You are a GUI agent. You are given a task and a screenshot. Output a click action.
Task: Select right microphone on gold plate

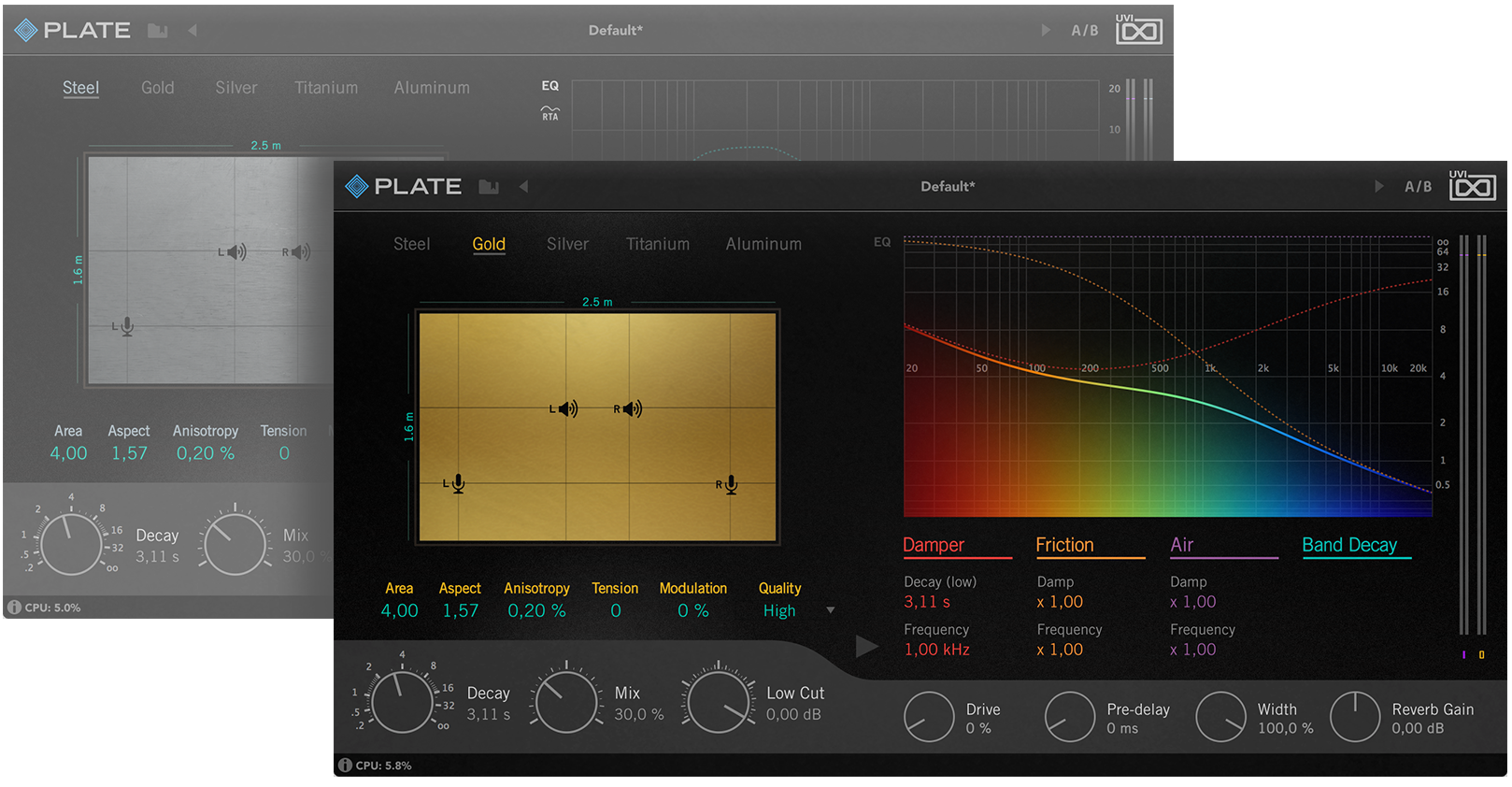click(x=727, y=484)
